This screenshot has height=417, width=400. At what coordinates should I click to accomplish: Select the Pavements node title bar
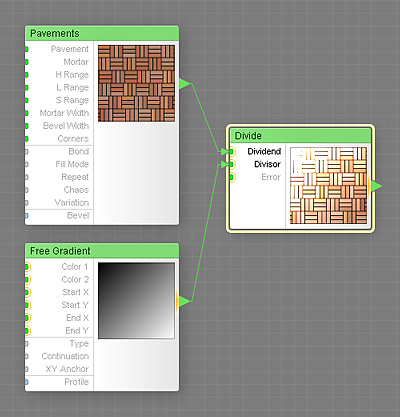[102, 33]
